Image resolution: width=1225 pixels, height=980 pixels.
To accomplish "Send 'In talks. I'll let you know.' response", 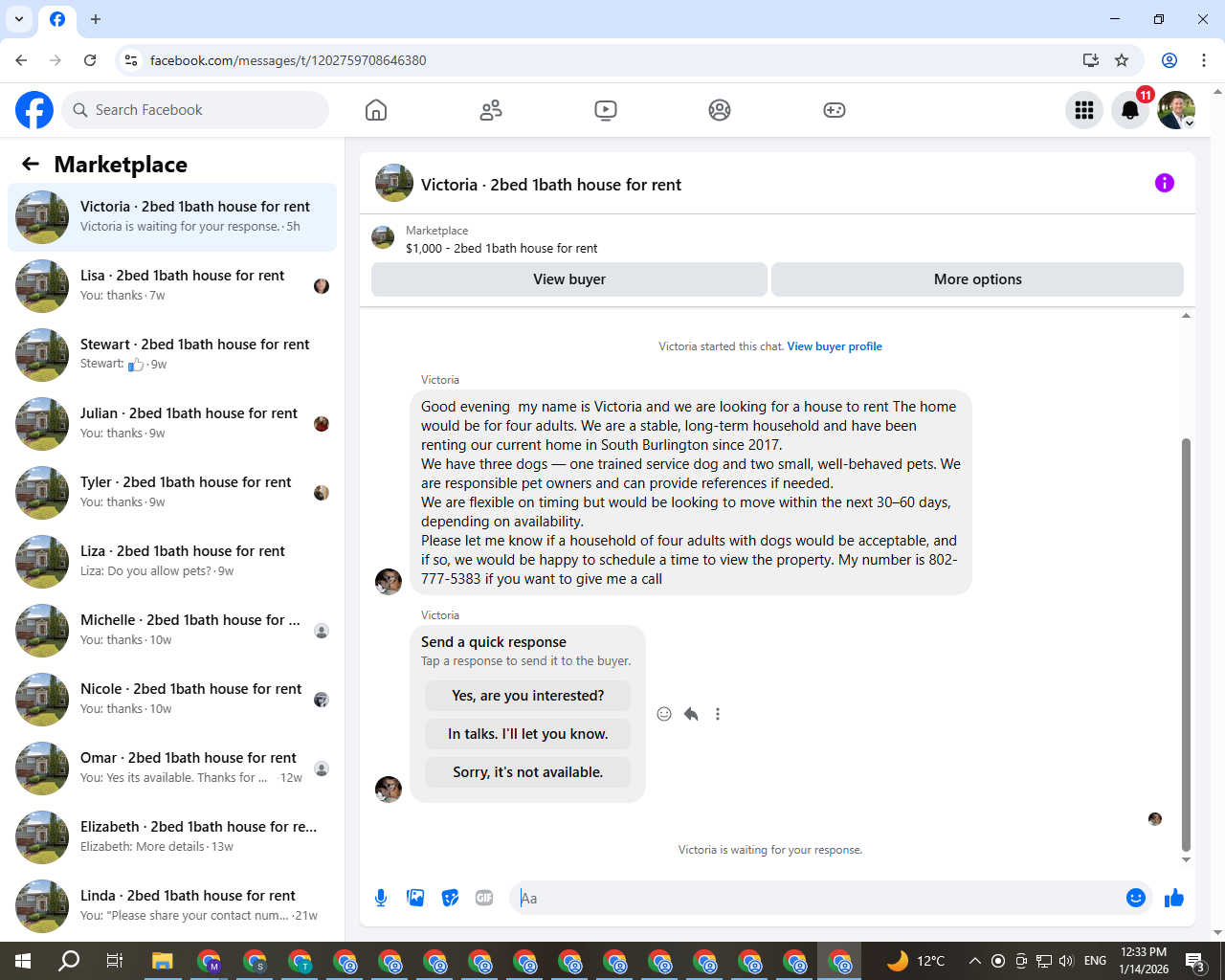I will point(528,734).
